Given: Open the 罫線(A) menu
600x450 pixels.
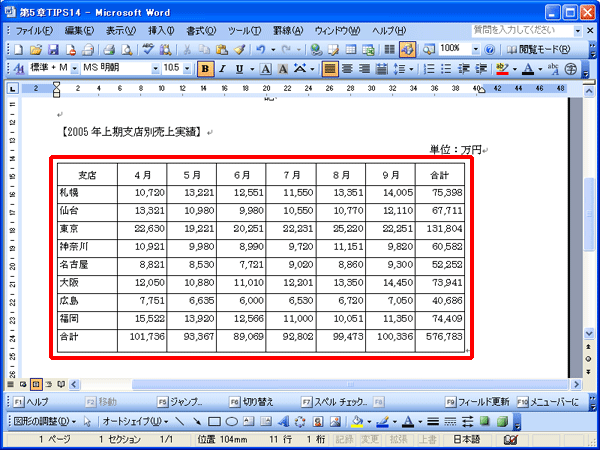Looking at the screenshot, I should pos(288,31).
